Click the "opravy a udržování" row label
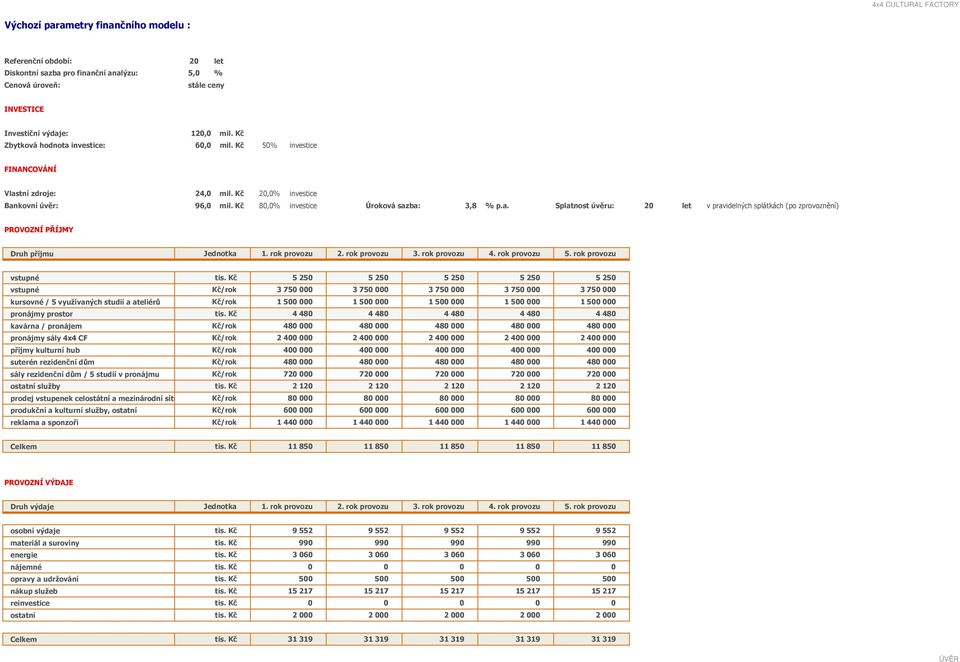 click(44, 579)
